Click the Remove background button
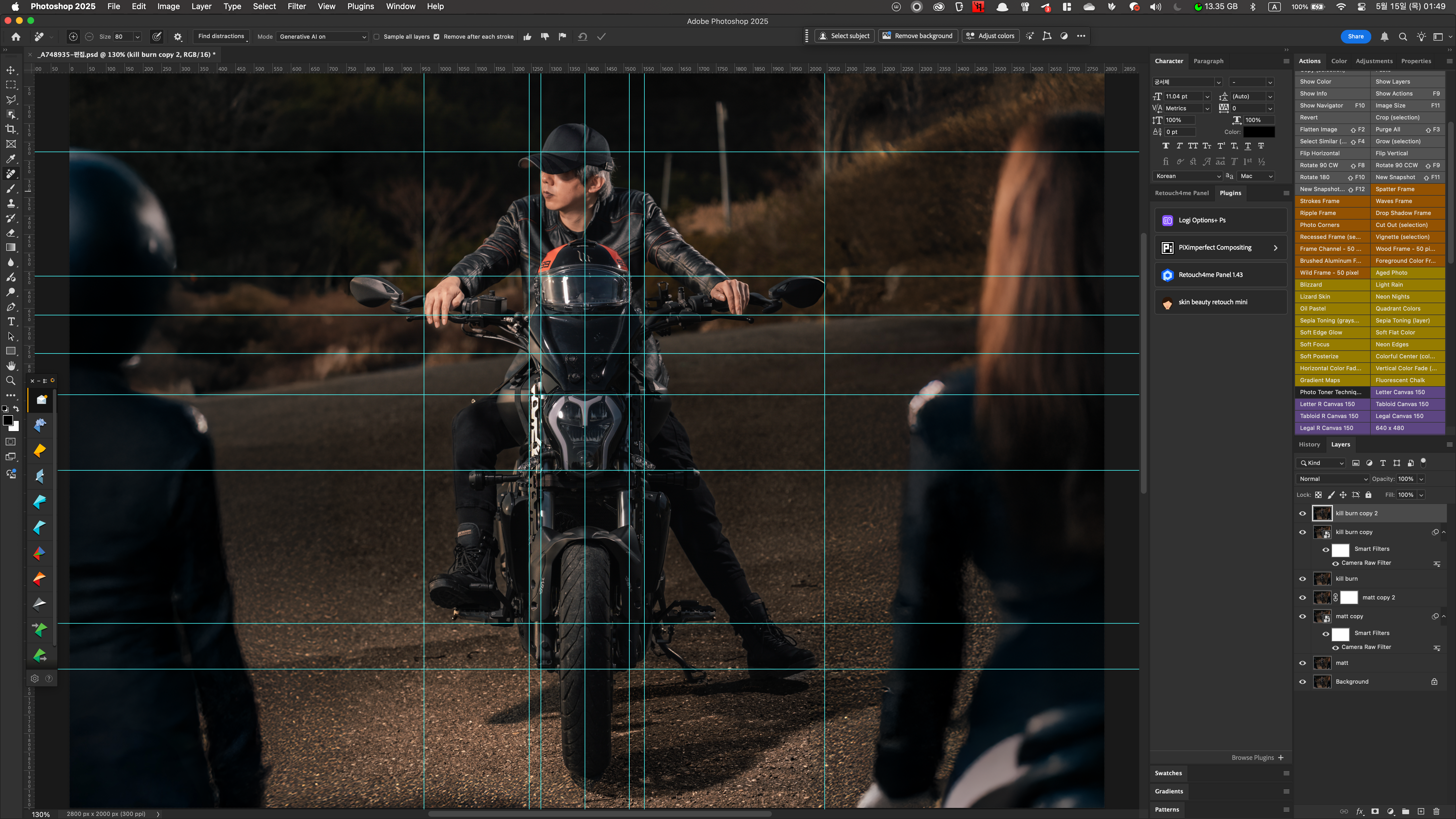Viewport: 1456px width, 819px height. click(x=918, y=36)
